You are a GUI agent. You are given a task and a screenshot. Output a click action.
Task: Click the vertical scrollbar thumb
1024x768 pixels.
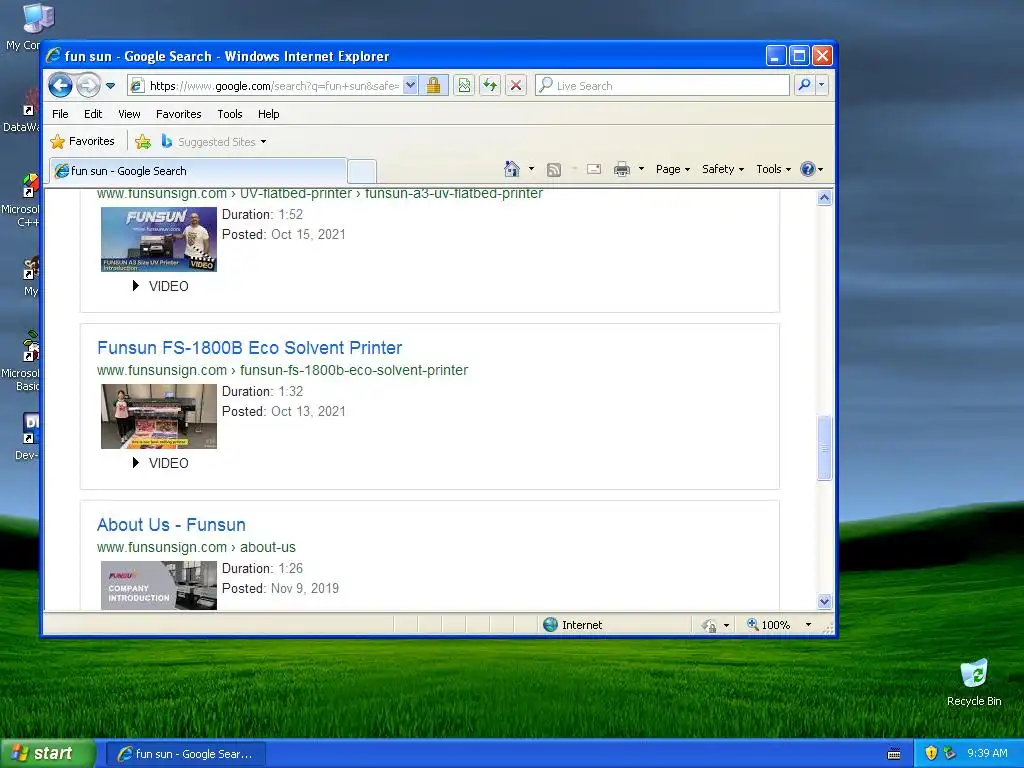pos(824,448)
